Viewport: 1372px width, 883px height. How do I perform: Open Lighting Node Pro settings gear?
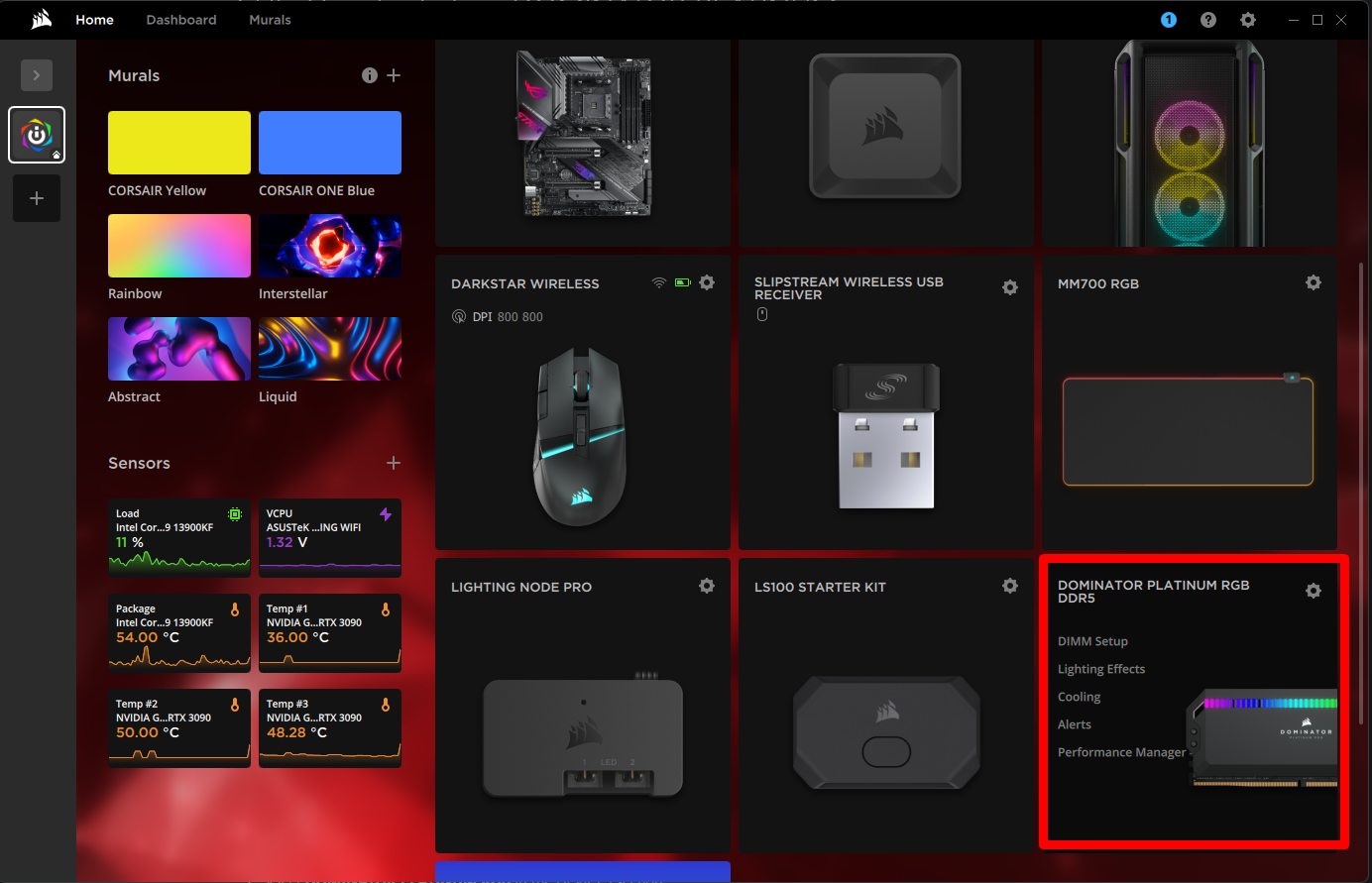707,587
